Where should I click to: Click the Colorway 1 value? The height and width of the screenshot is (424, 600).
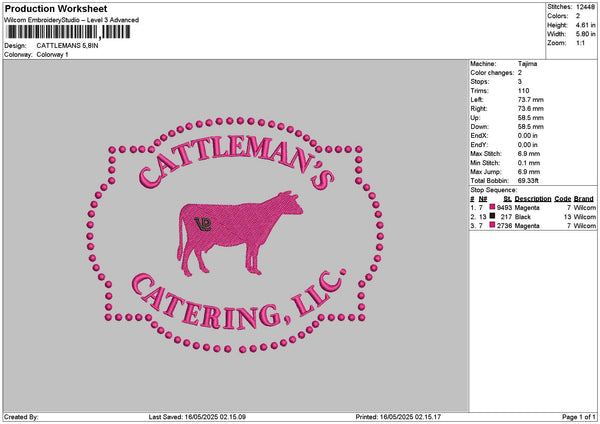pyautogui.click(x=52, y=55)
